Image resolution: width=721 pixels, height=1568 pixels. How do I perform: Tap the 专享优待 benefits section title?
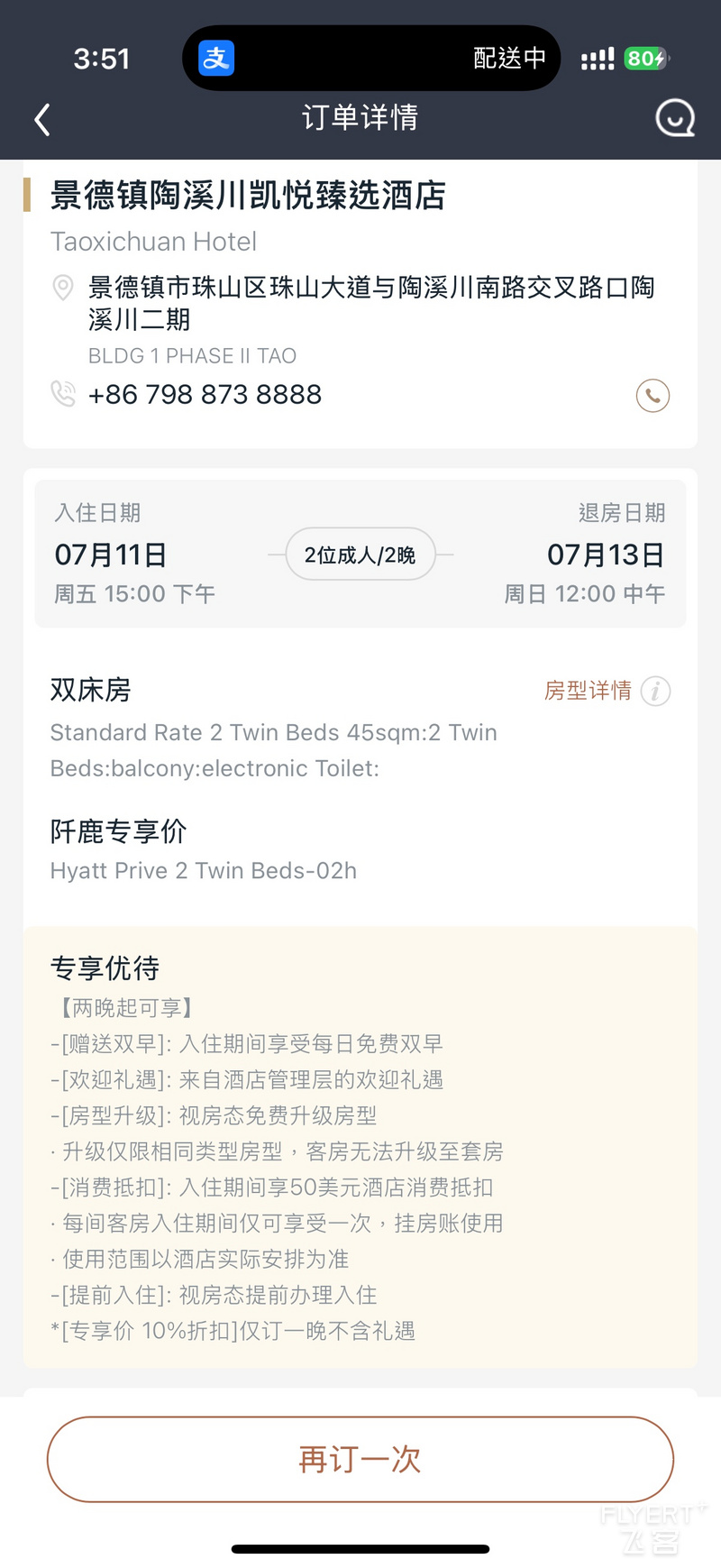coord(105,968)
